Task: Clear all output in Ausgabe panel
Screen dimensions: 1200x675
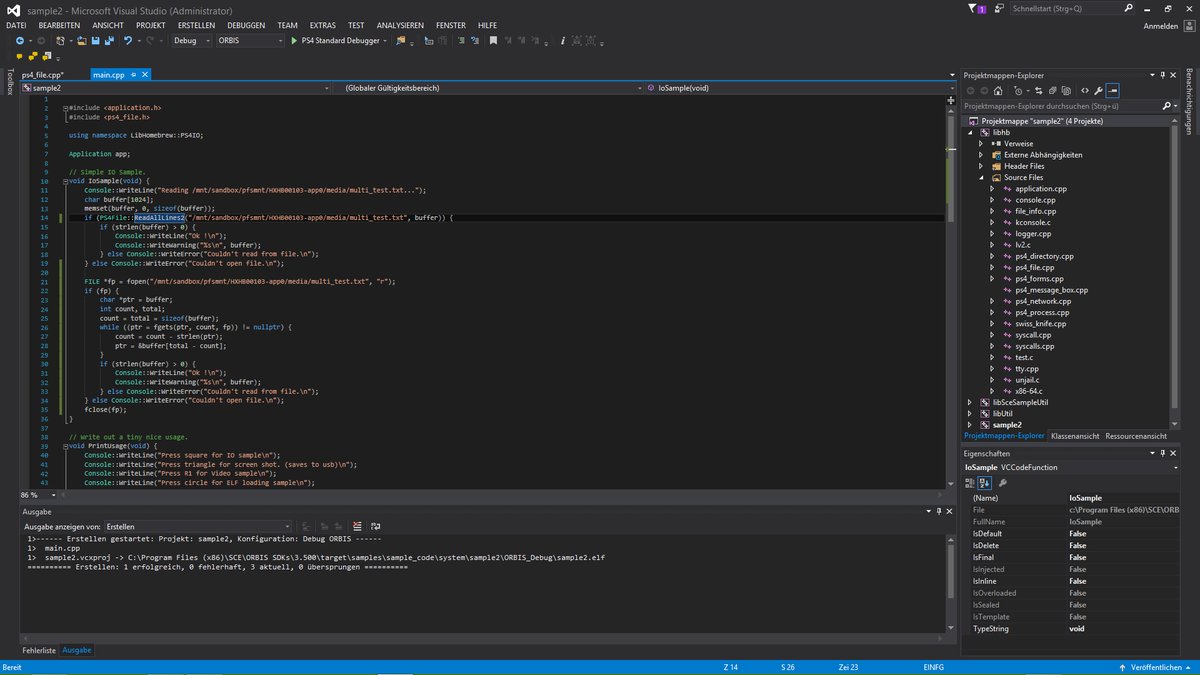Action: click(x=355, y=526)
